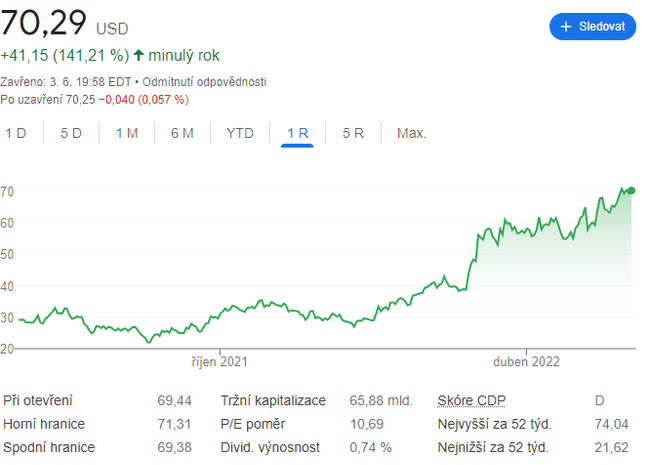Click the P/E poměr label
The height and width of the screenshot is (465, 650).
tap(255, 424)
